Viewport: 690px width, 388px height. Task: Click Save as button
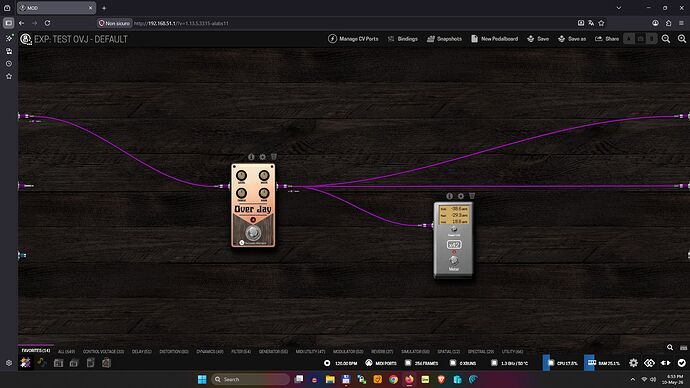tap(572, 39)
